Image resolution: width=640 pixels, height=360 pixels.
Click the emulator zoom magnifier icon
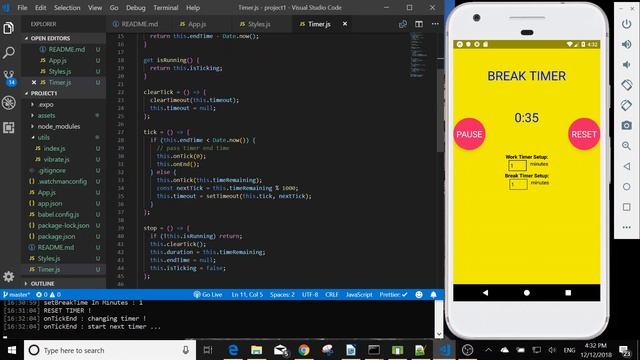point(627,146)
